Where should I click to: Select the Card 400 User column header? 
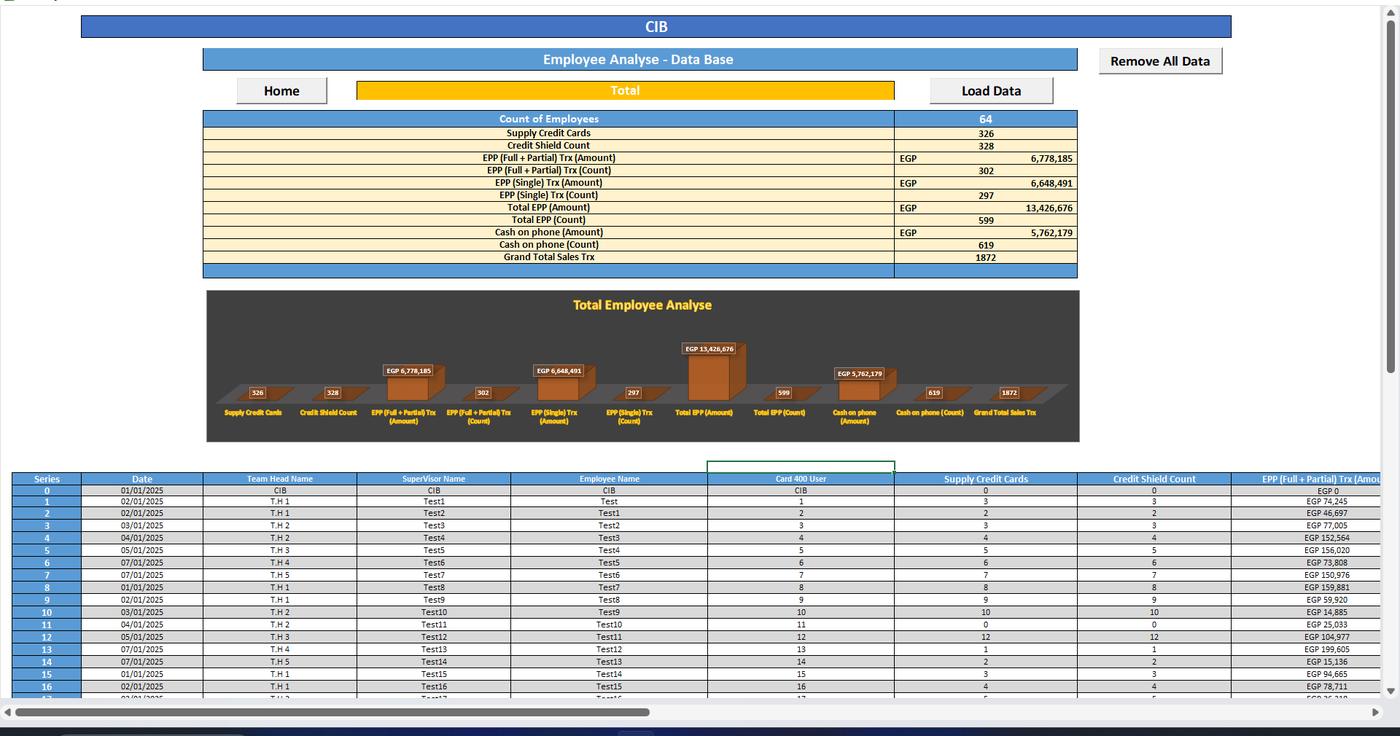point(801,479)
